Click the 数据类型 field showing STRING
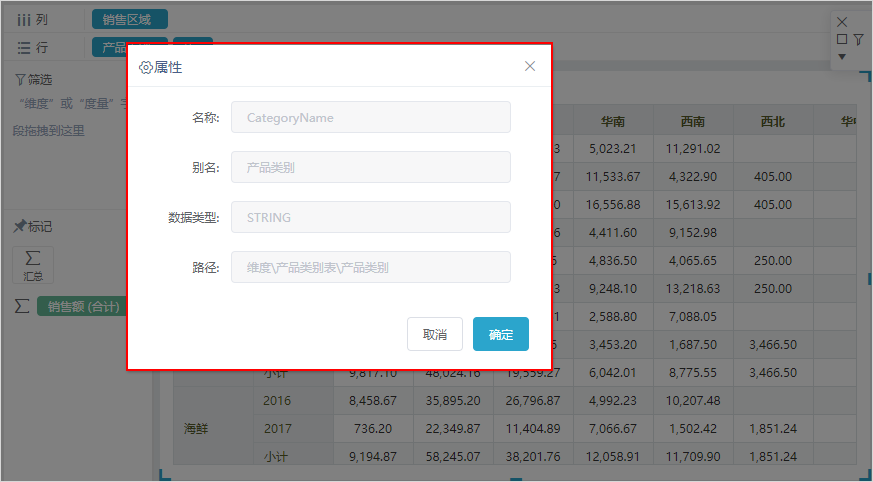 coord(371,217)
